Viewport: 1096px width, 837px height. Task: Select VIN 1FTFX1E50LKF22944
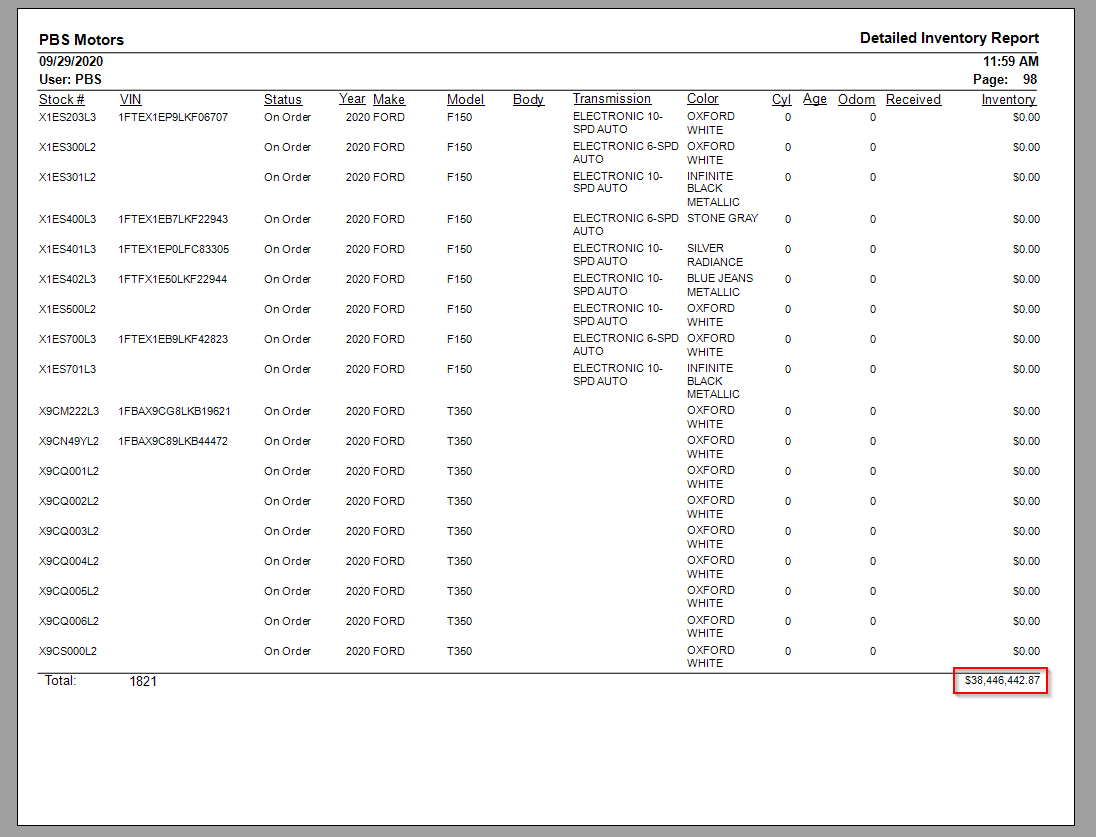click(x=173, y=280)
